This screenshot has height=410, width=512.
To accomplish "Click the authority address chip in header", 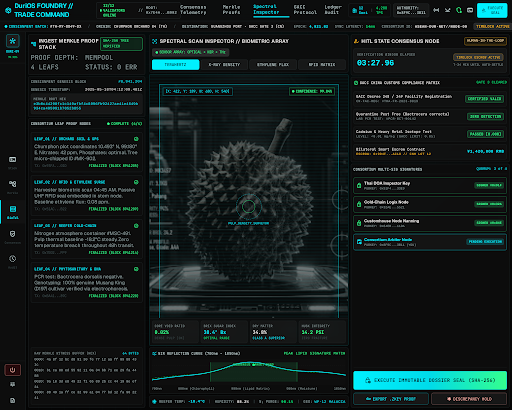I will click(x=411, y=10).
